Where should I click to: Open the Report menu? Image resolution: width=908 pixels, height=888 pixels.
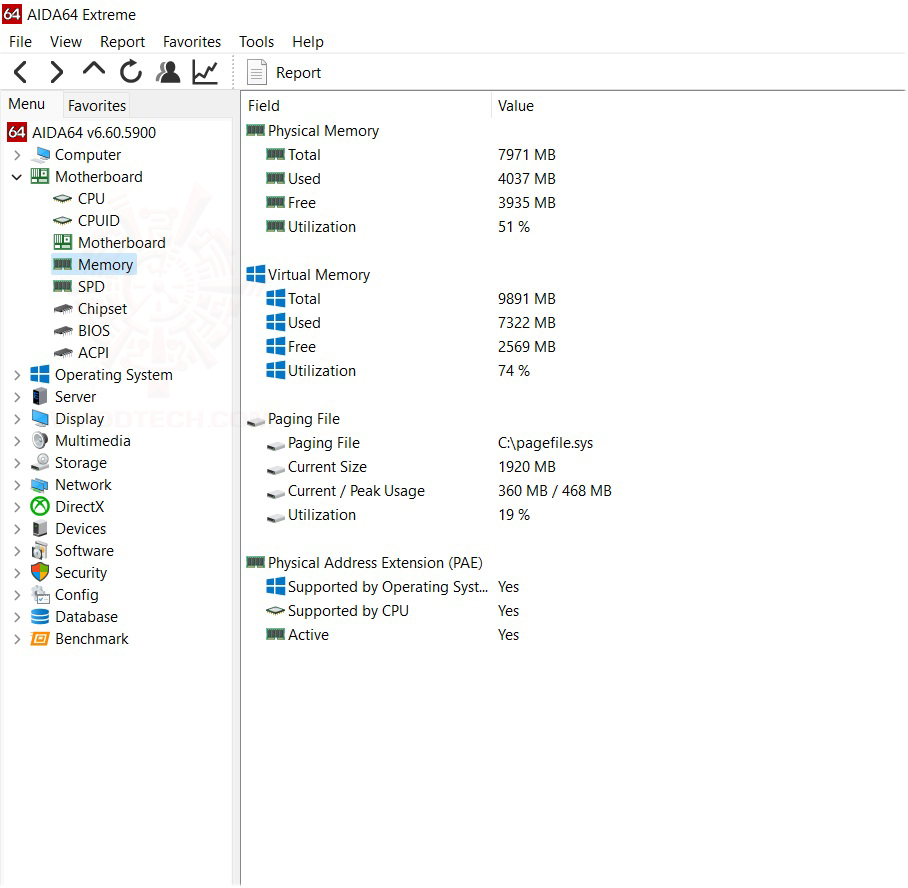[122, 42]
